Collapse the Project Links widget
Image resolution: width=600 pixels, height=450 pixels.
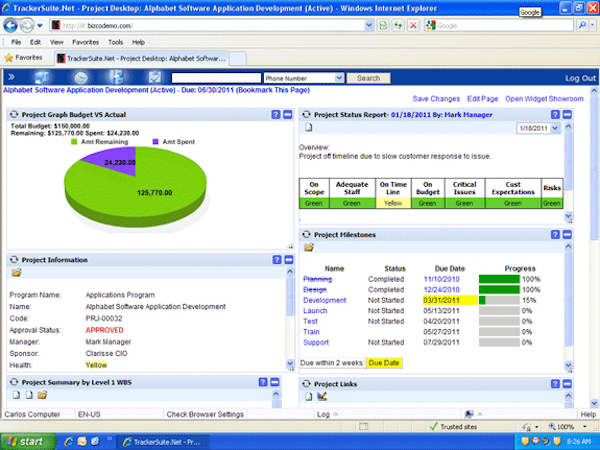coord(567,384)
